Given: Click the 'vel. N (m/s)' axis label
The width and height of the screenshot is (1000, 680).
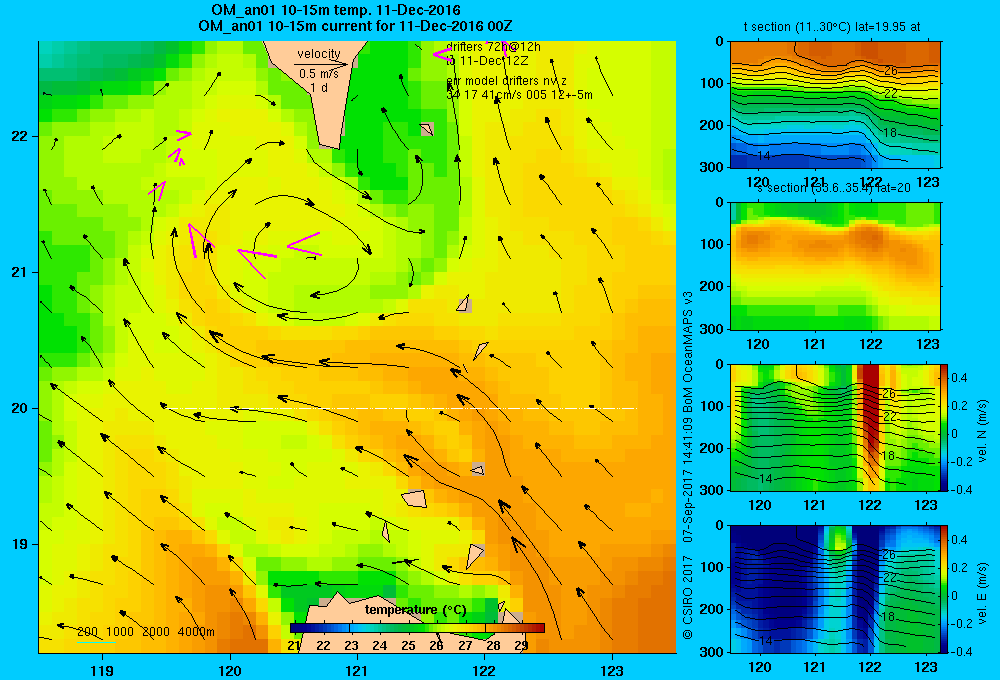Looking at the screenshot, I should point(982,431).
